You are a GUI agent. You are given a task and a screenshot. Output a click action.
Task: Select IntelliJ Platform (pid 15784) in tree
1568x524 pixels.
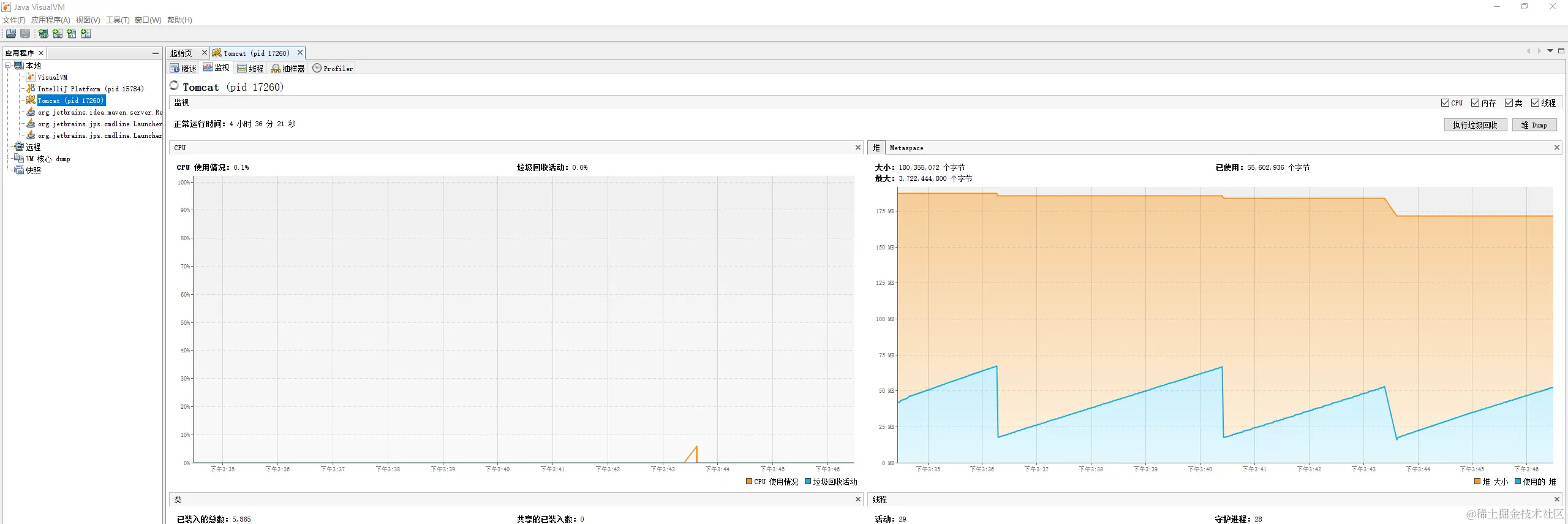[91, 89]
